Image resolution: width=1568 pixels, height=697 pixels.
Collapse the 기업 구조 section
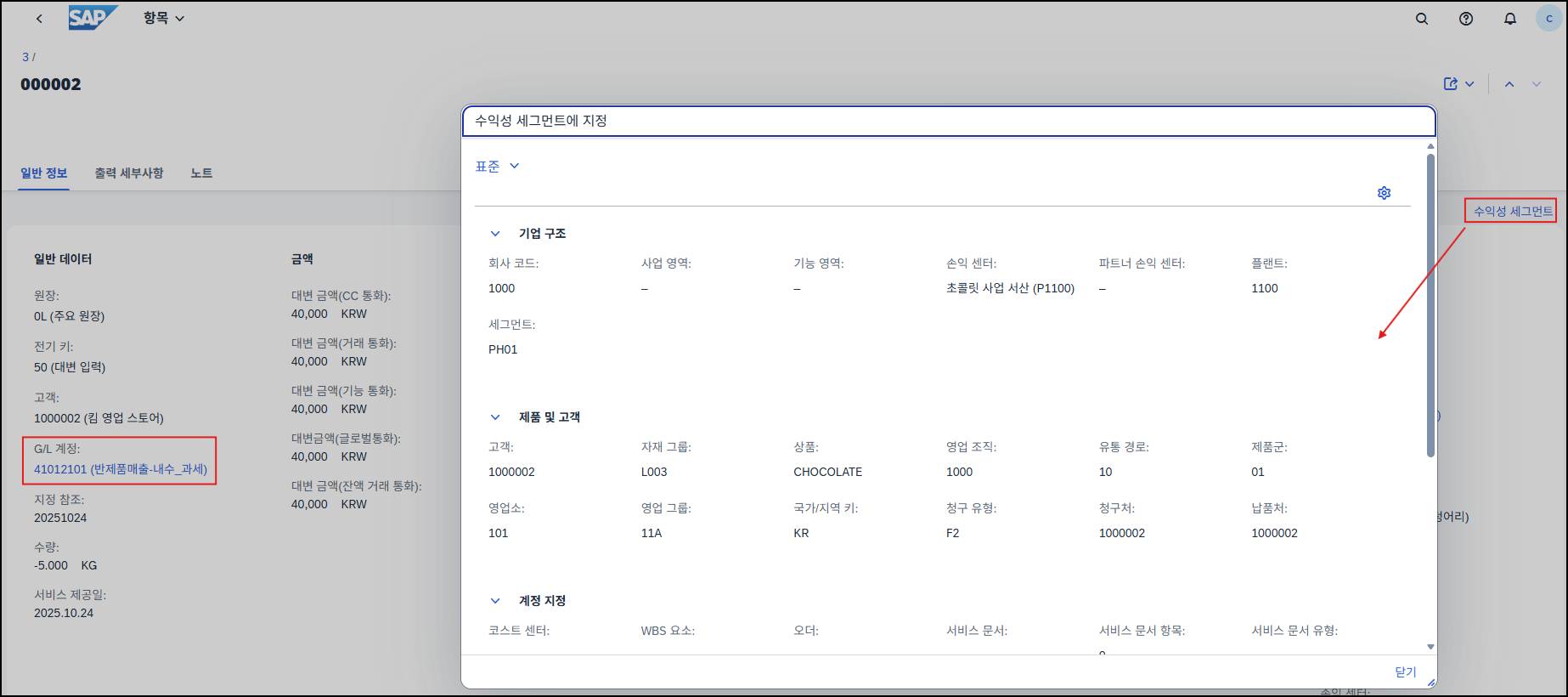(495, 234)
